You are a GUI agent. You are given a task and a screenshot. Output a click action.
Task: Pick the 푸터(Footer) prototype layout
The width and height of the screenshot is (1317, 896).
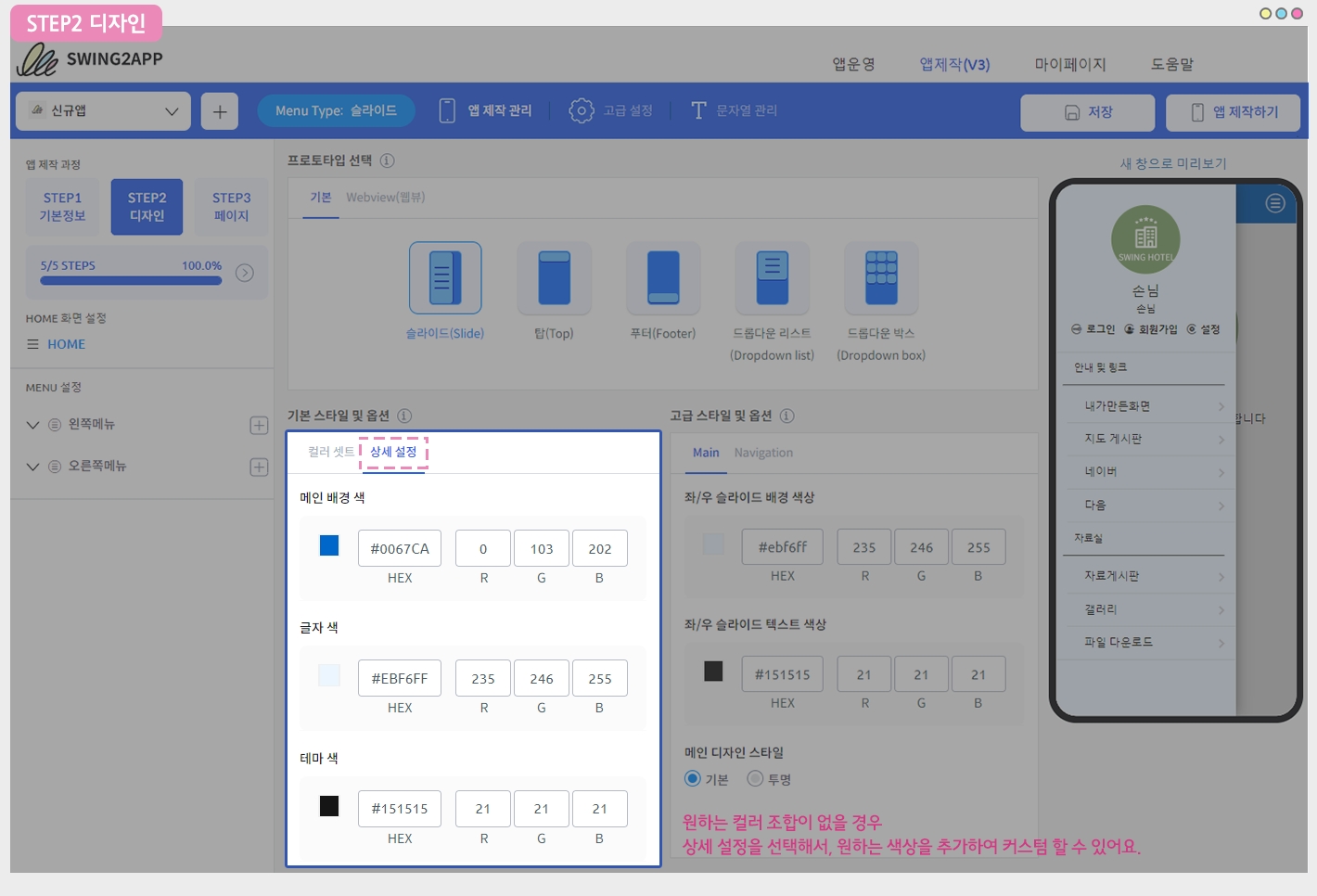[x=662, y=277]
